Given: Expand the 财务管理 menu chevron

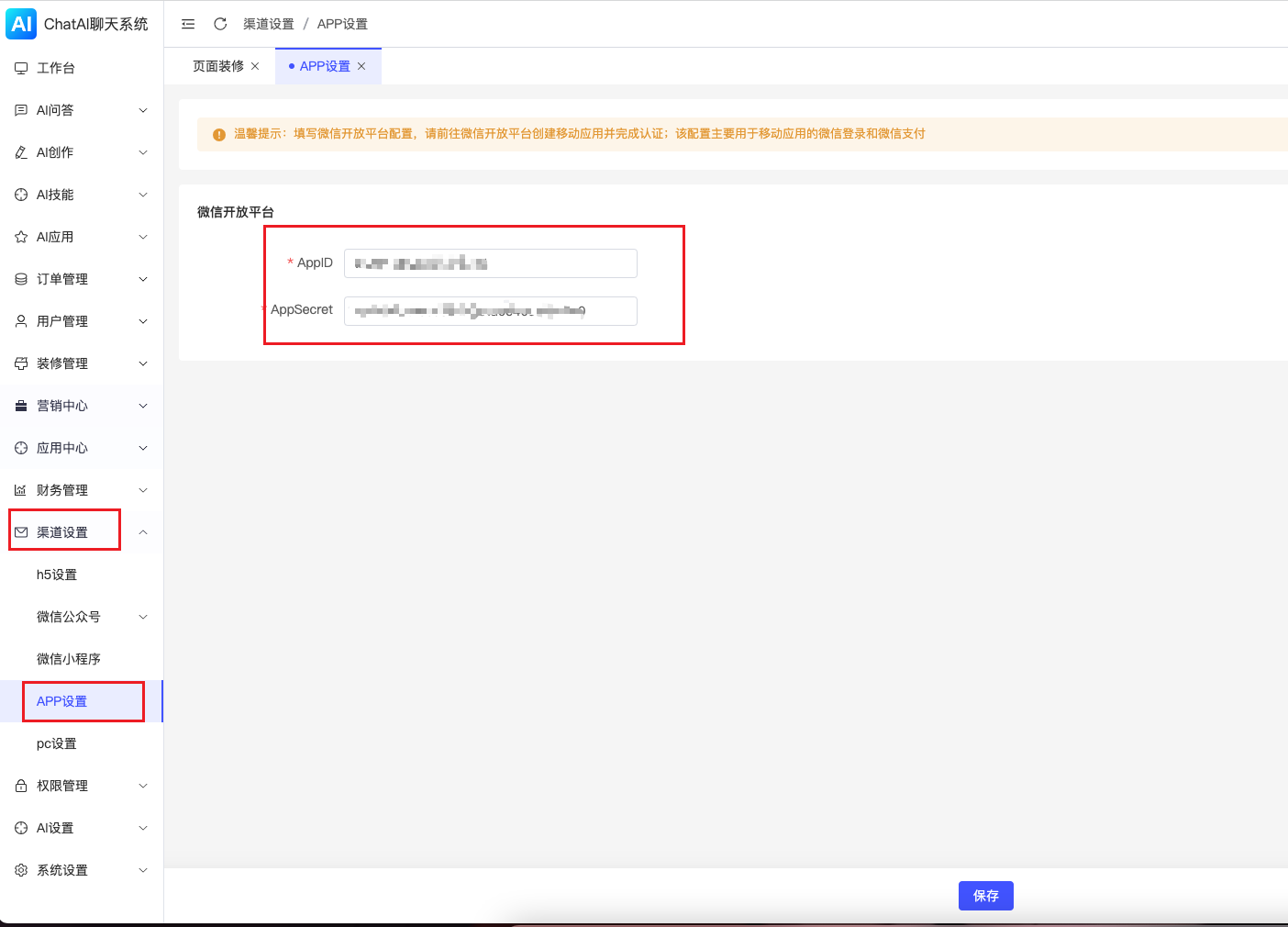Looking at the screenshot, I should coord(143,490).
